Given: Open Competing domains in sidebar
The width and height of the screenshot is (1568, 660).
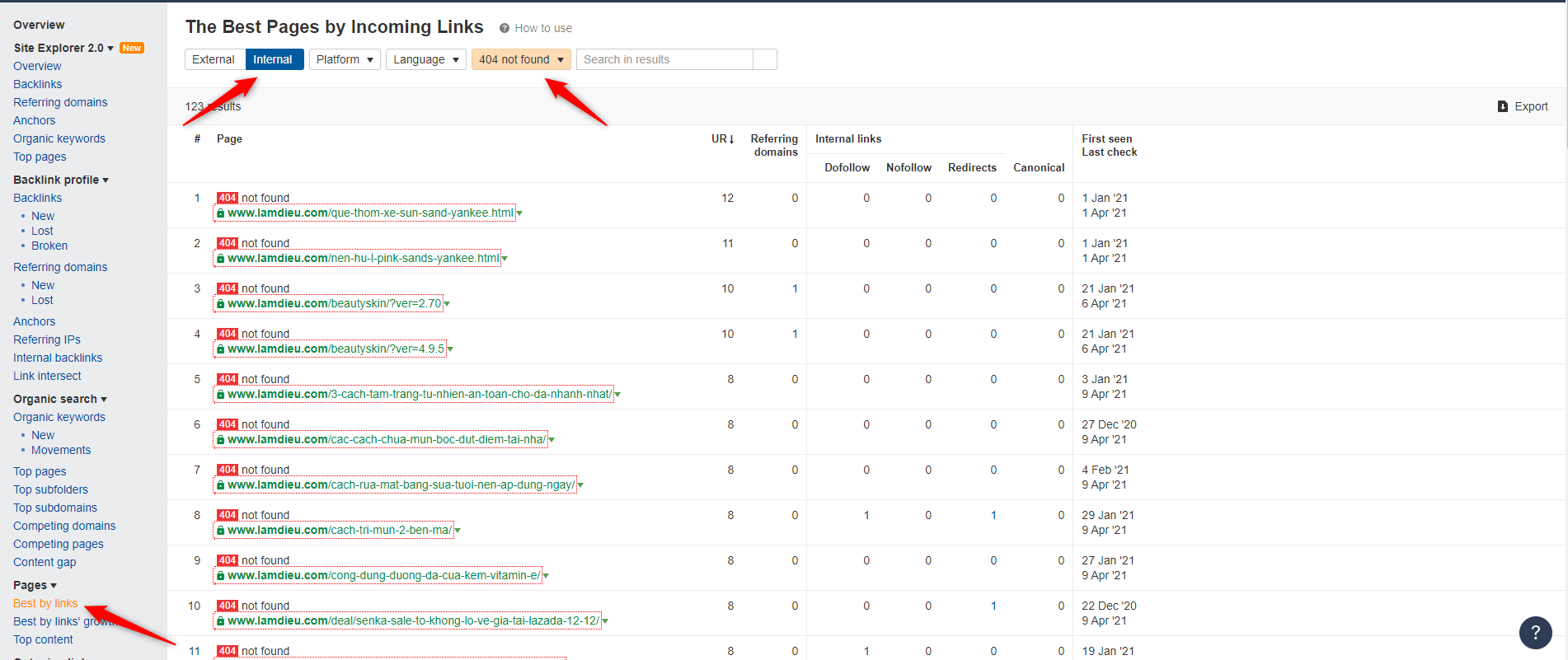Looking at the screenshot, I should click(x=64, y=526).
